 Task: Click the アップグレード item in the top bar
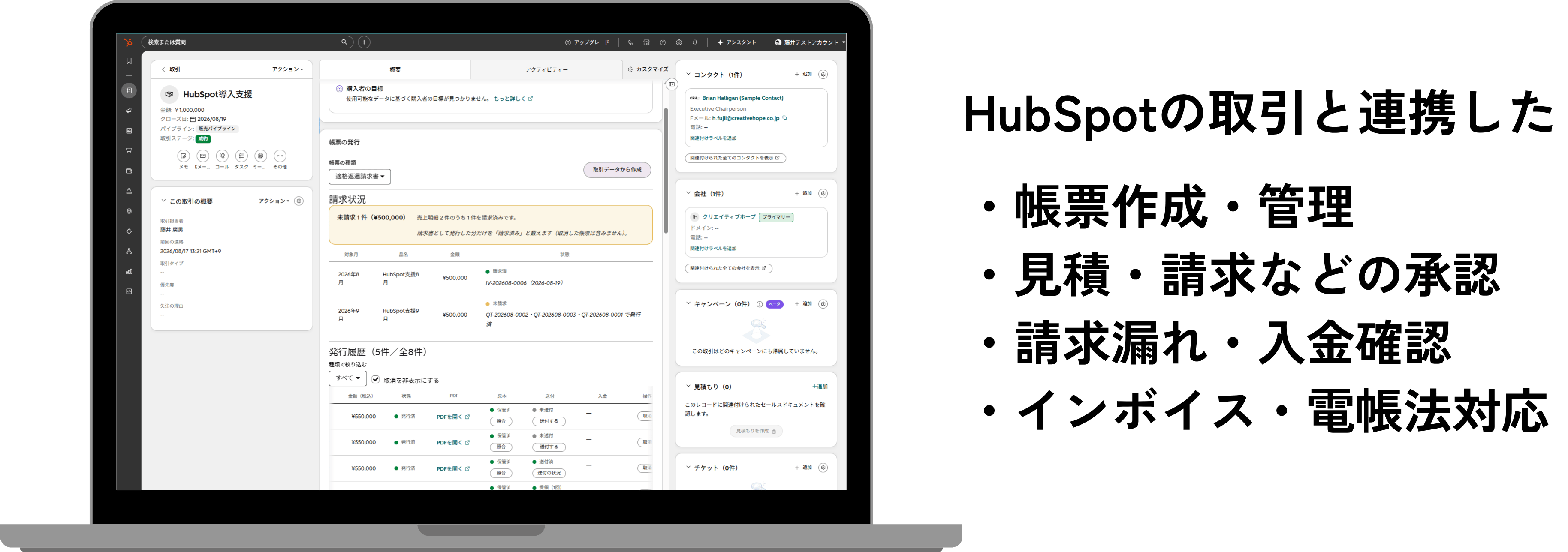pyautogui.click(x=587, y=42)
